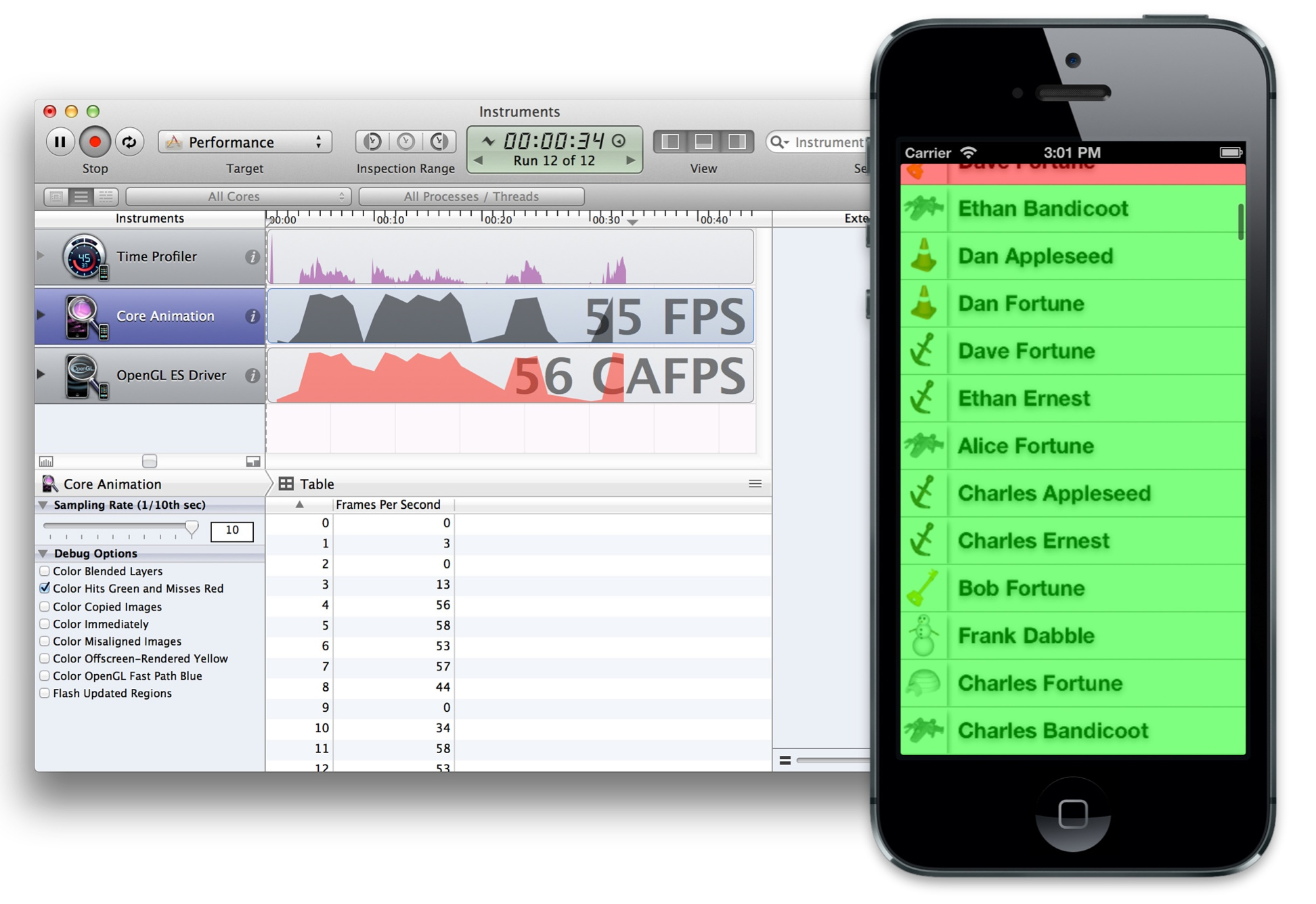Screen dimensions: 1316x904
Task: Click the Instrument search field
Action: [x=819, y=142]
